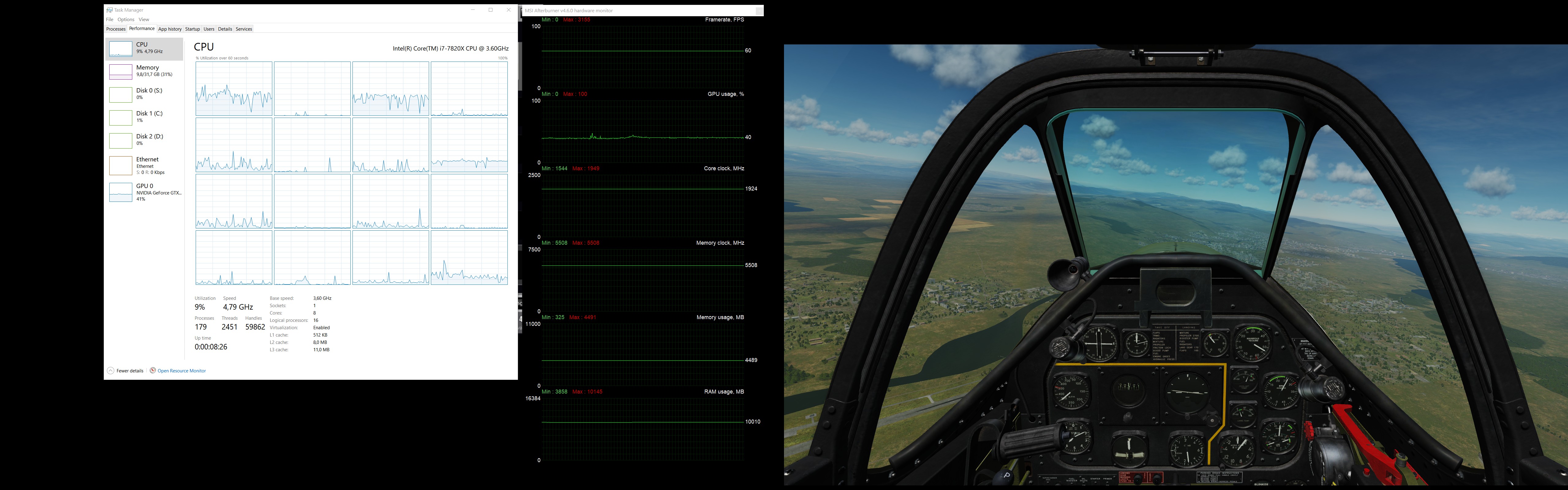
Task: Click the Resource Monitor gauge icon
Action: point(153,370)
